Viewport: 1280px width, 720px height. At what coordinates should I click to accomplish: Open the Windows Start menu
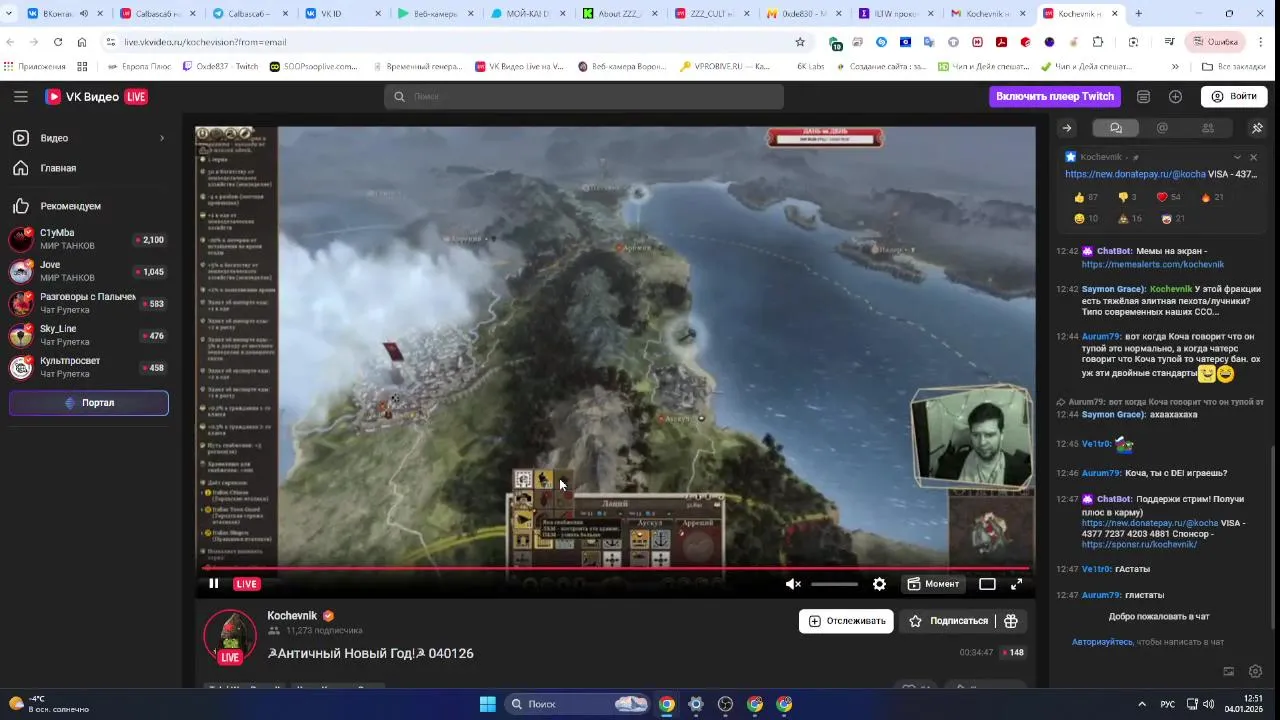pos(488,704)
